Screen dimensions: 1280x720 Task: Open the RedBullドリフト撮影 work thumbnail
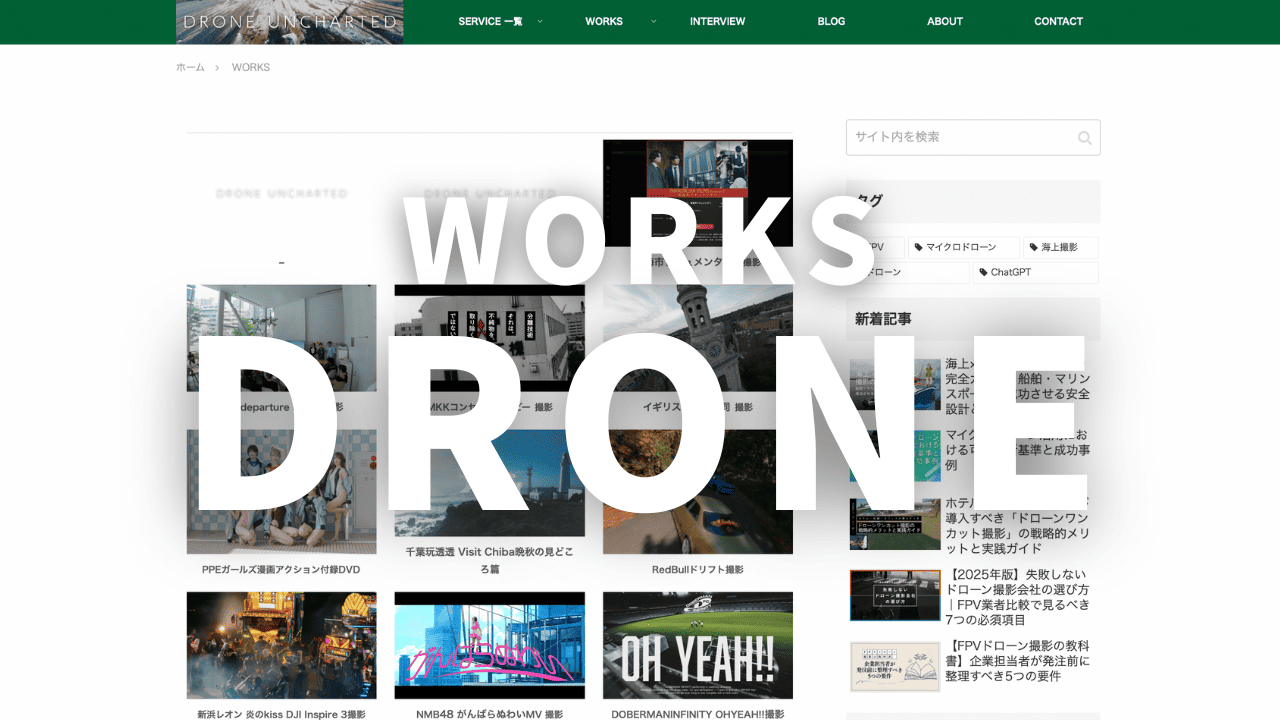tap(697, 490)
